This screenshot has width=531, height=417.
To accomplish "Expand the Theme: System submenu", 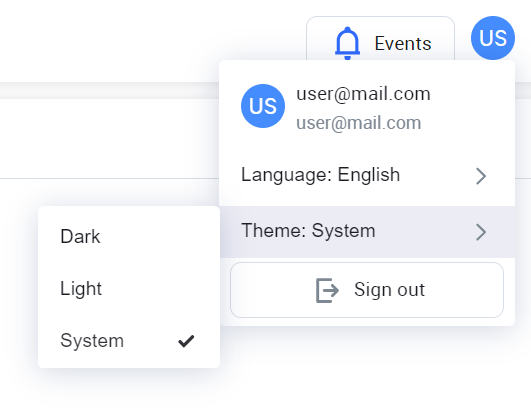I will (367, 231).
